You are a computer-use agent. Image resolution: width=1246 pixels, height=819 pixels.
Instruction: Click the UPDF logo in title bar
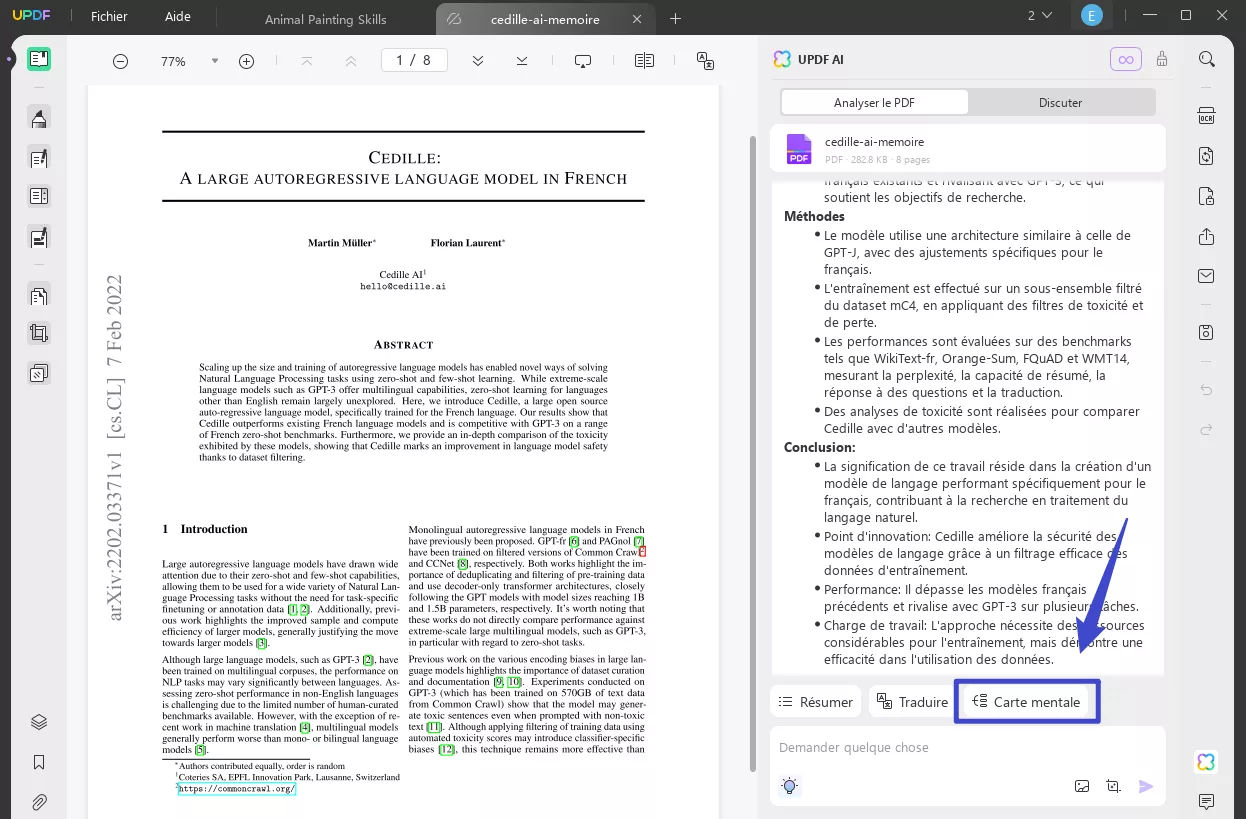tap(32, 16)
